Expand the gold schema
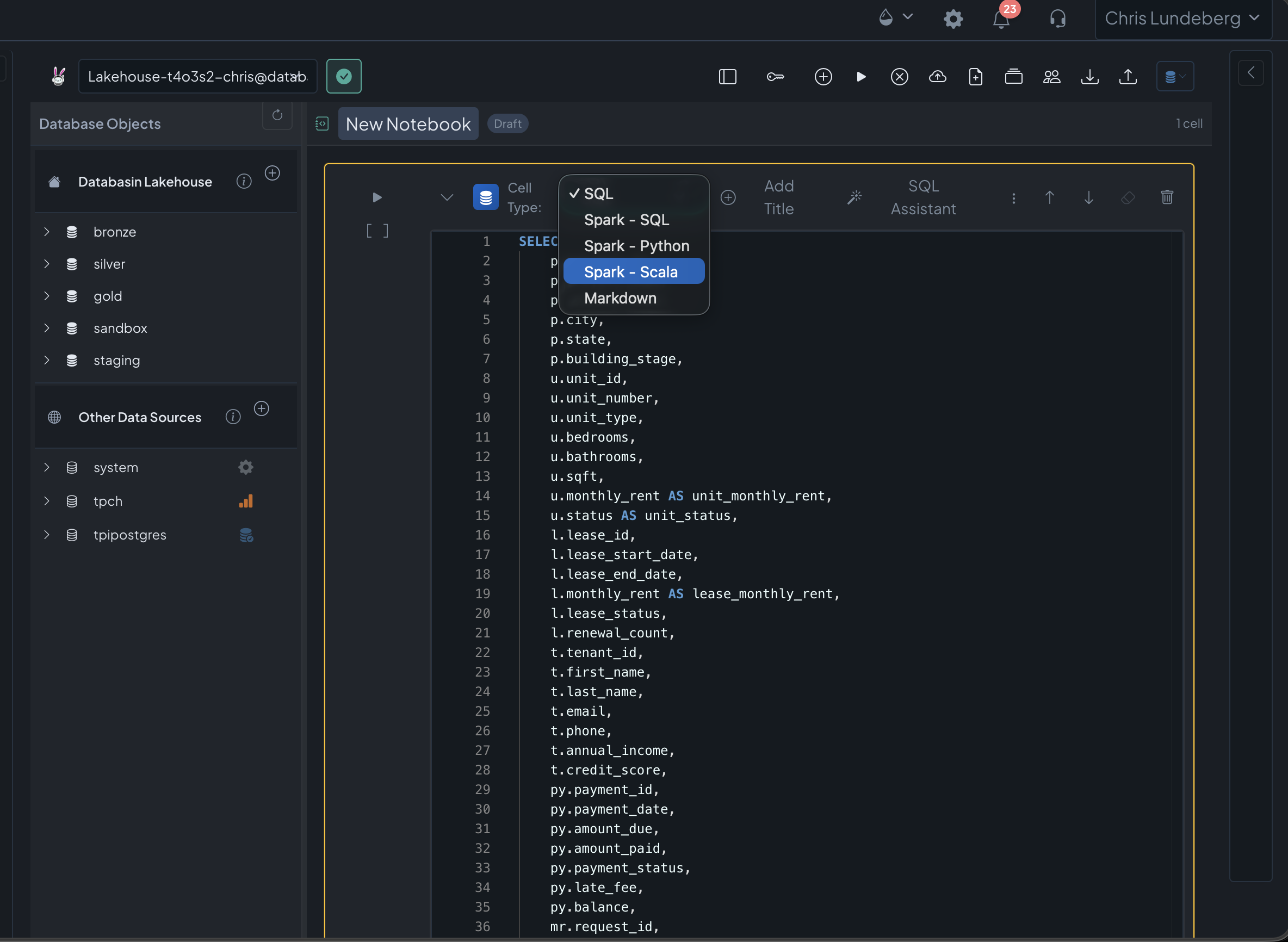 pyautogui.click(x=47, y=296)
